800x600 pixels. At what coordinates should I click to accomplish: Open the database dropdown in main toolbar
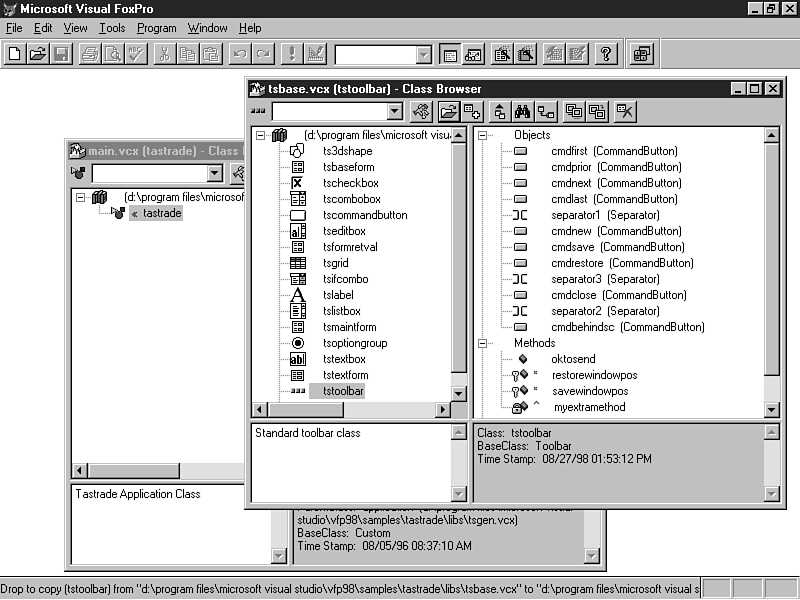click(423, 54)
